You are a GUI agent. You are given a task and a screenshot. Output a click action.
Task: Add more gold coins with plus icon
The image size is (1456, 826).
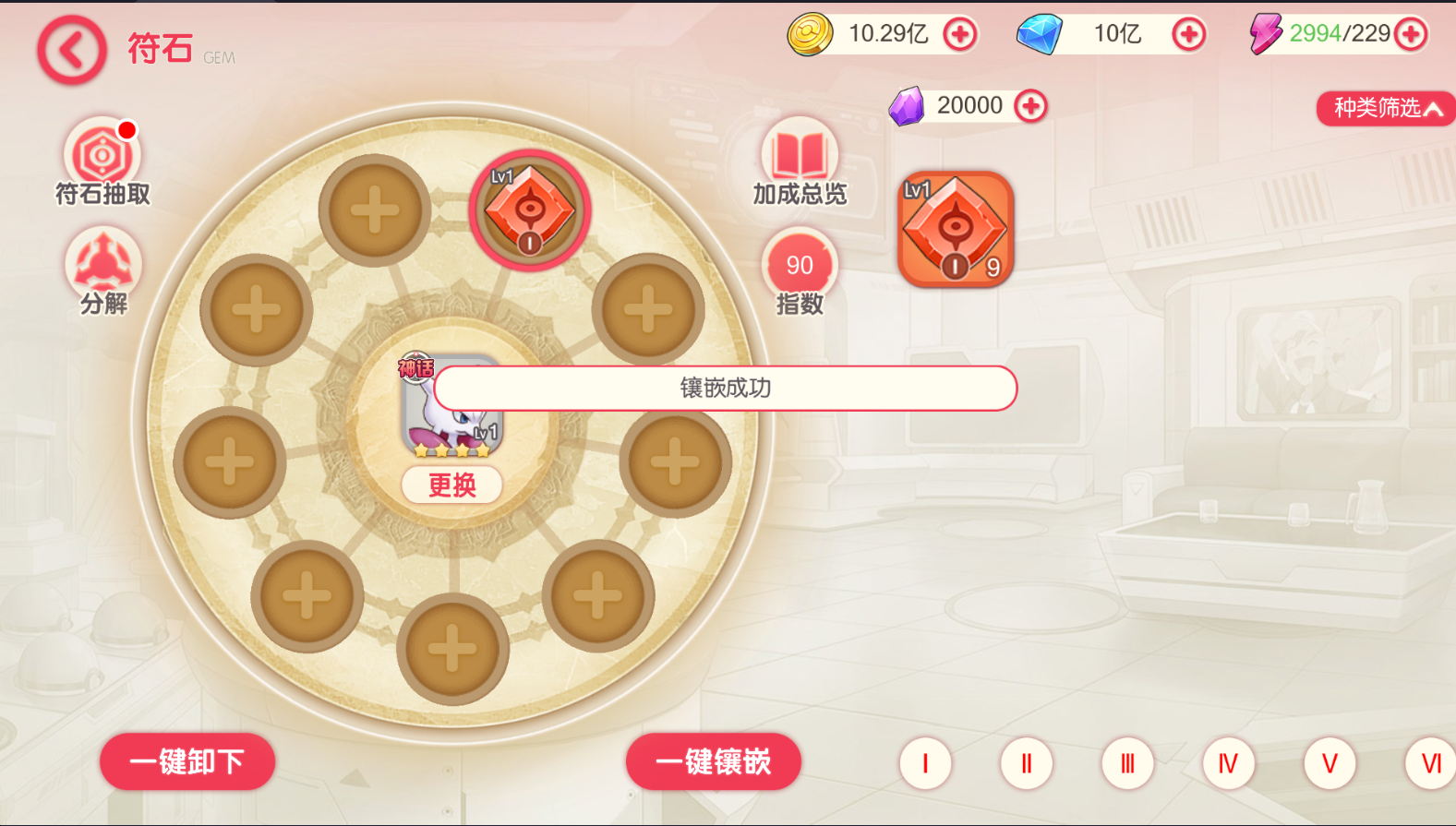960,35
